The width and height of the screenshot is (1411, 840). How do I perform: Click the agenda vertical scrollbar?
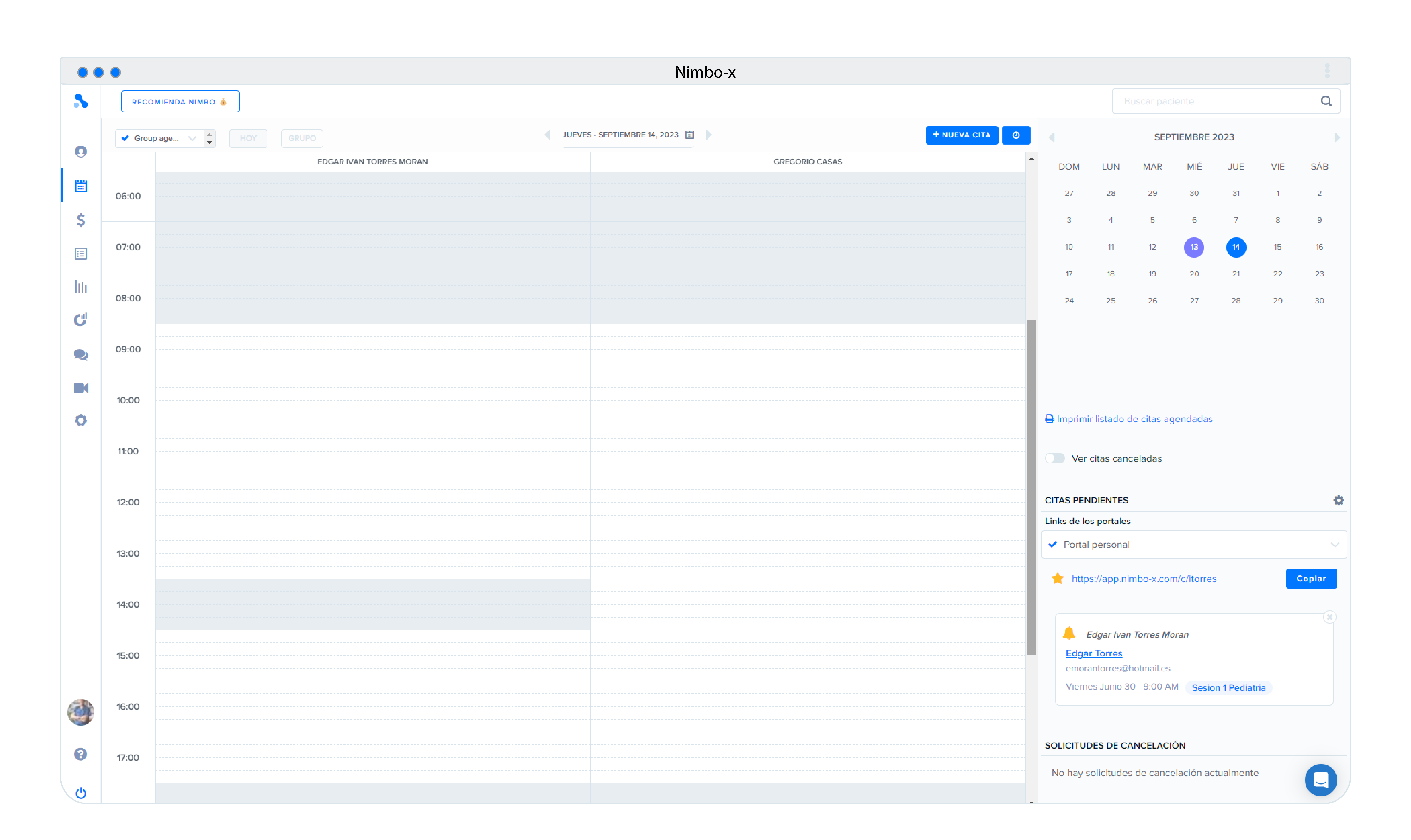(x=1032, y=487)
